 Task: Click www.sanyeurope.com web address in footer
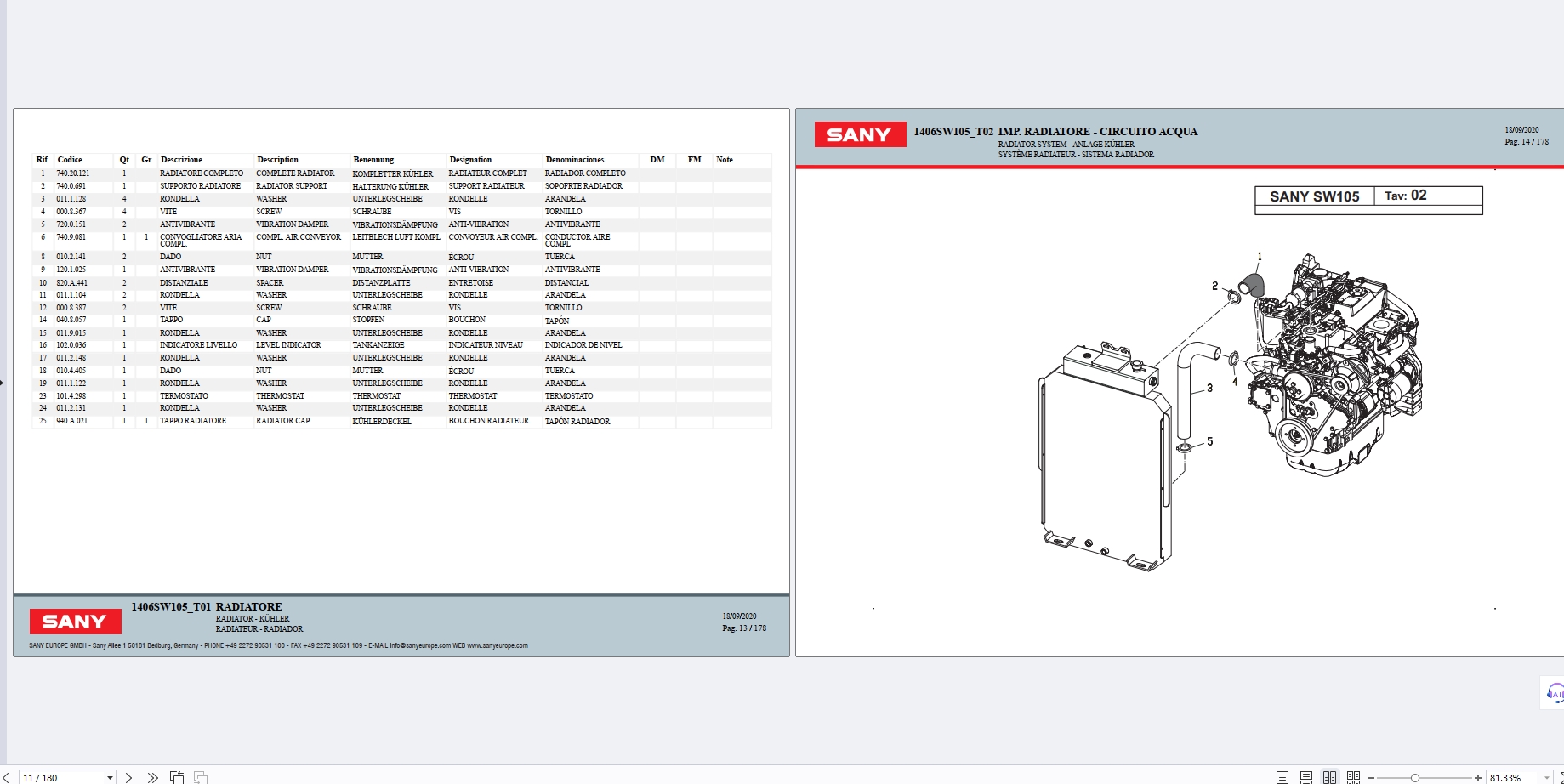pos(497,645)
